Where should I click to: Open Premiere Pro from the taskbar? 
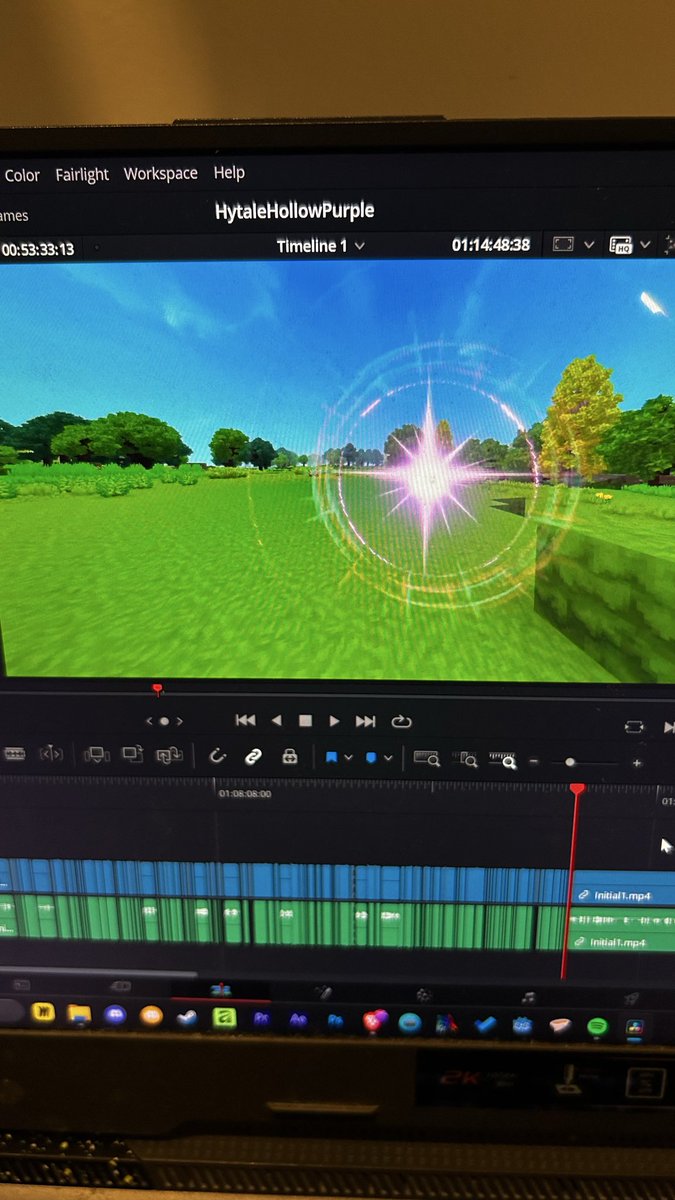262,1019
